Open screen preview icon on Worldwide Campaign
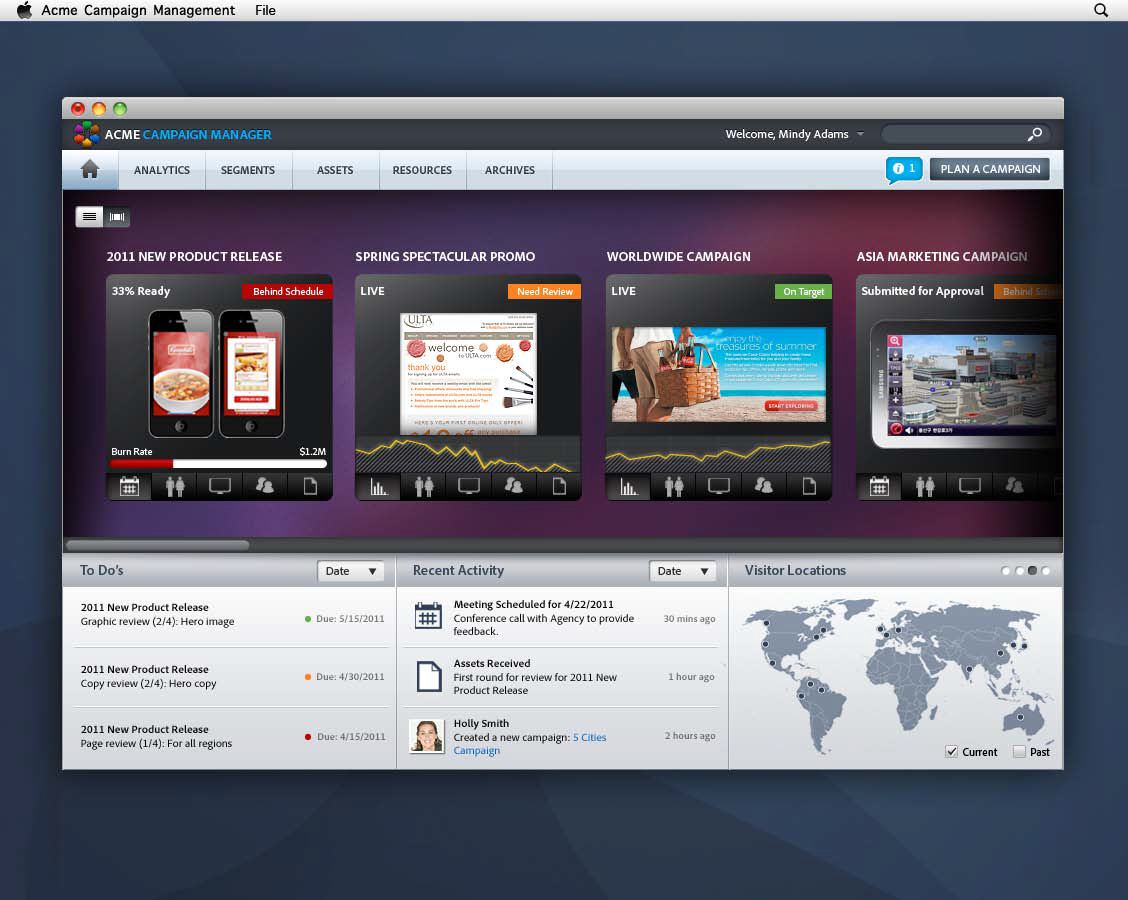1128x900 pixels. (x=719, y=487)
